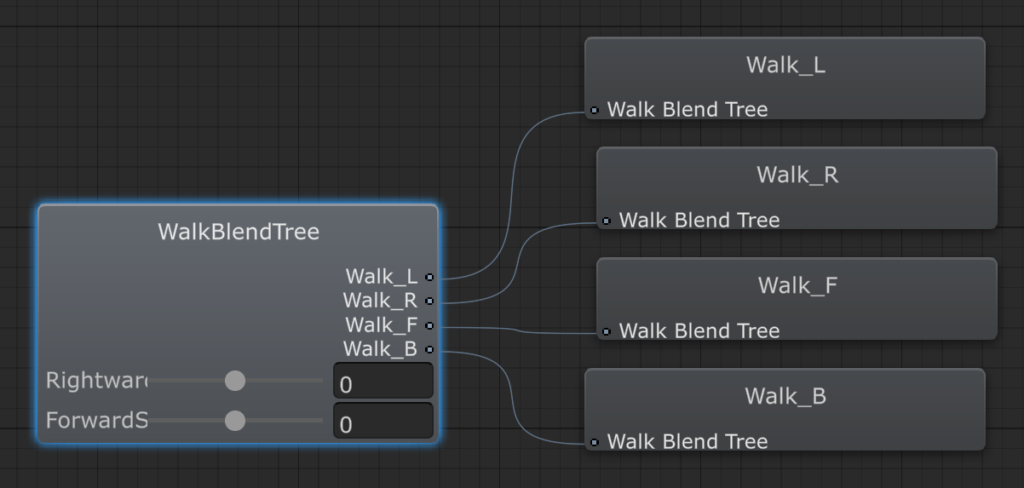Screen dimensions: 1024x488
Task: Select the Walk_R node by its title
Action: coord(797,176)
